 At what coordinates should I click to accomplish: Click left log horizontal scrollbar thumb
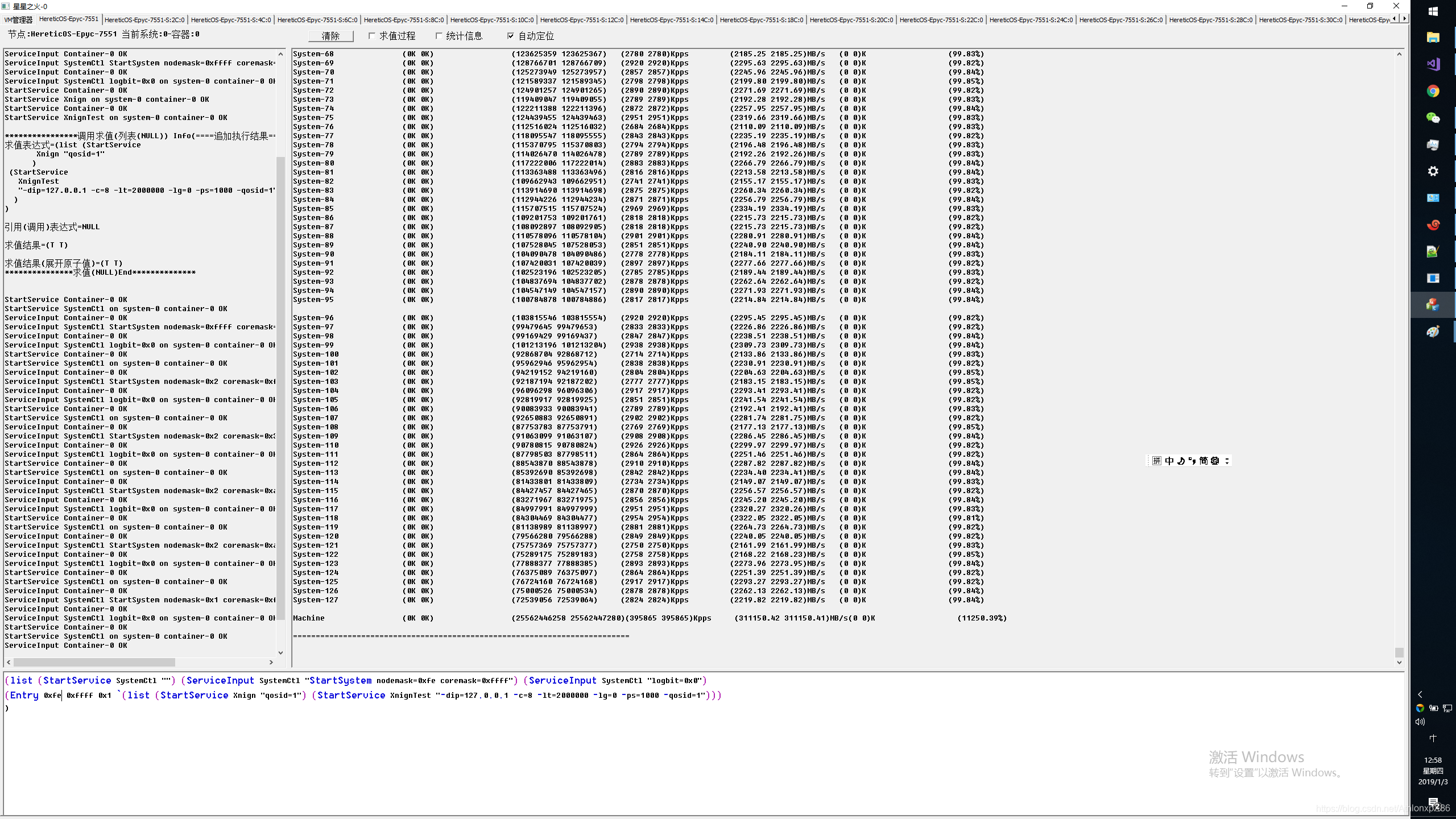(94, 662)
